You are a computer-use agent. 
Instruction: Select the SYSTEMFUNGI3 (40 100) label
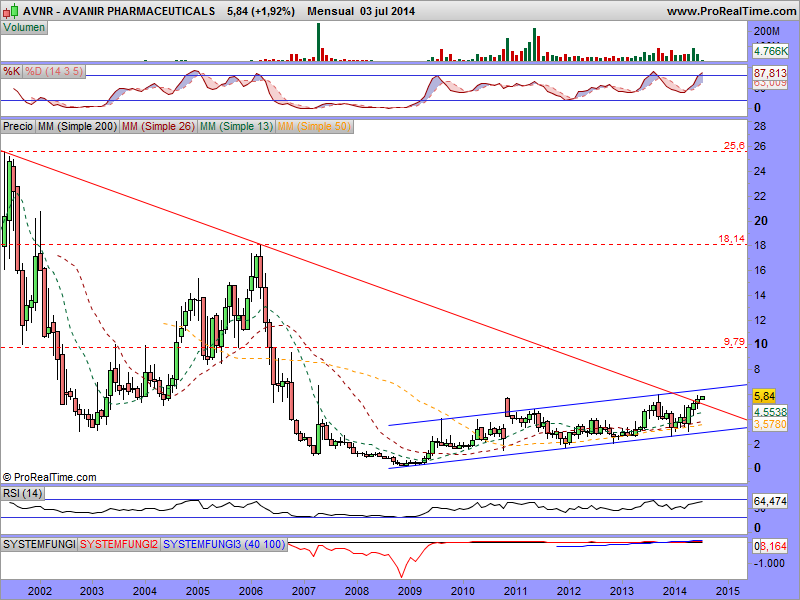click(x=224, y=544)
